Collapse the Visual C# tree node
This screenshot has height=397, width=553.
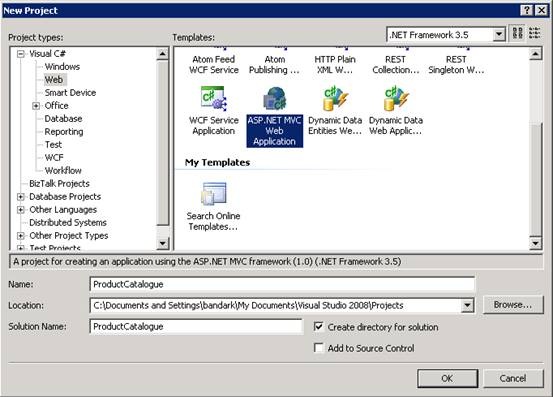click(21, 54)
